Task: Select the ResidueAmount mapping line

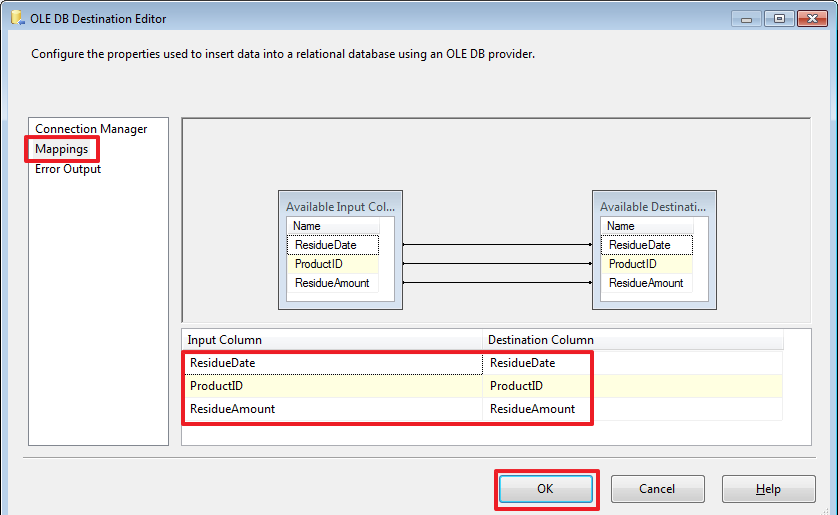Action: [x=497, y=282]
